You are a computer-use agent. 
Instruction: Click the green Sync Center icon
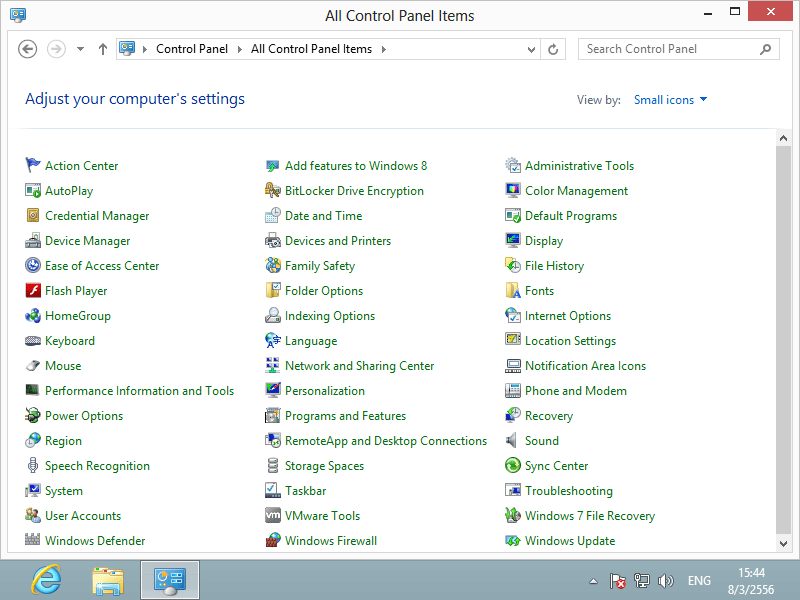[x=513, y=465]
